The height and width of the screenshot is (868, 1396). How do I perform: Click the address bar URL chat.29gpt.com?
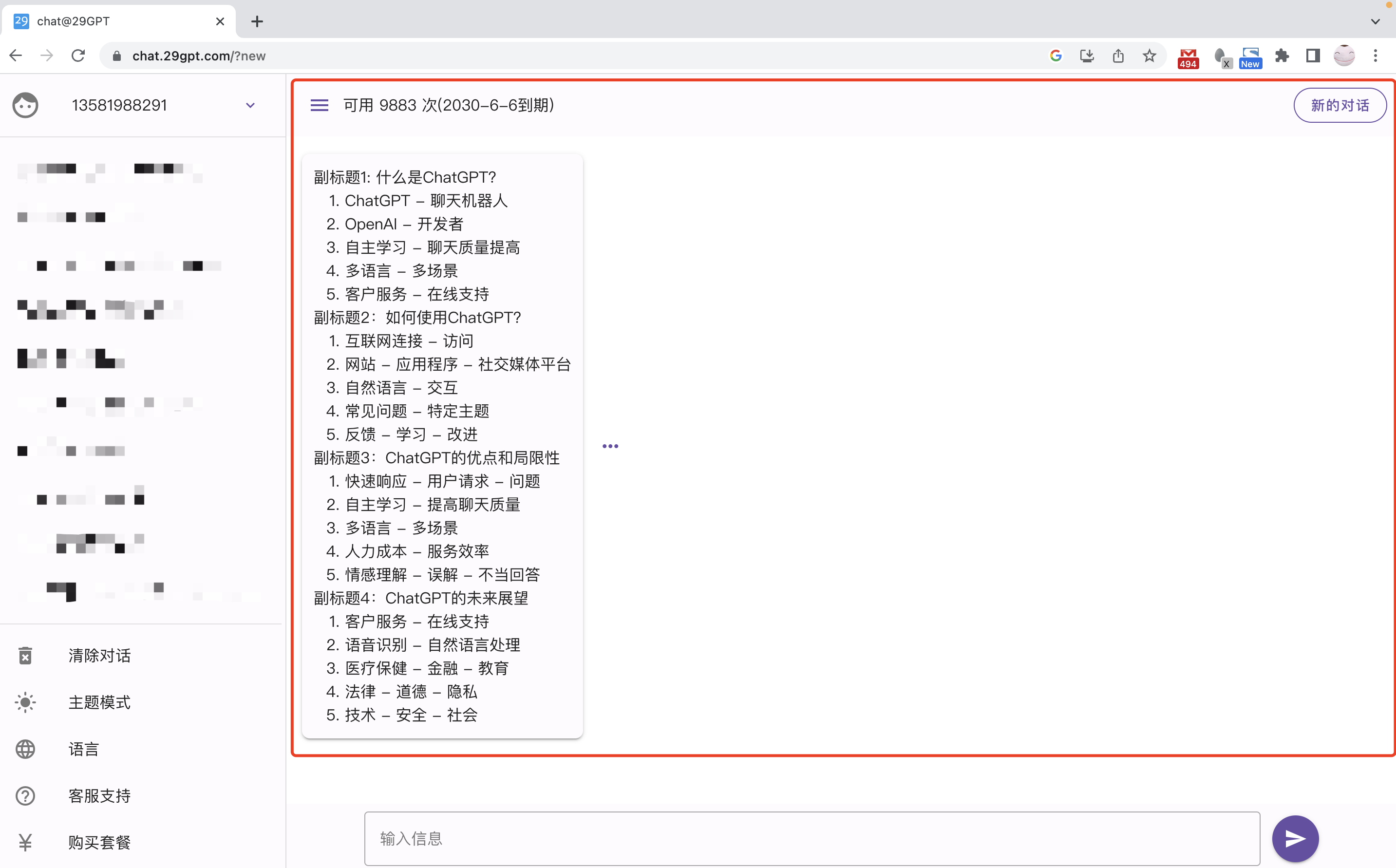pyautogui.click(x=199, y=56)
